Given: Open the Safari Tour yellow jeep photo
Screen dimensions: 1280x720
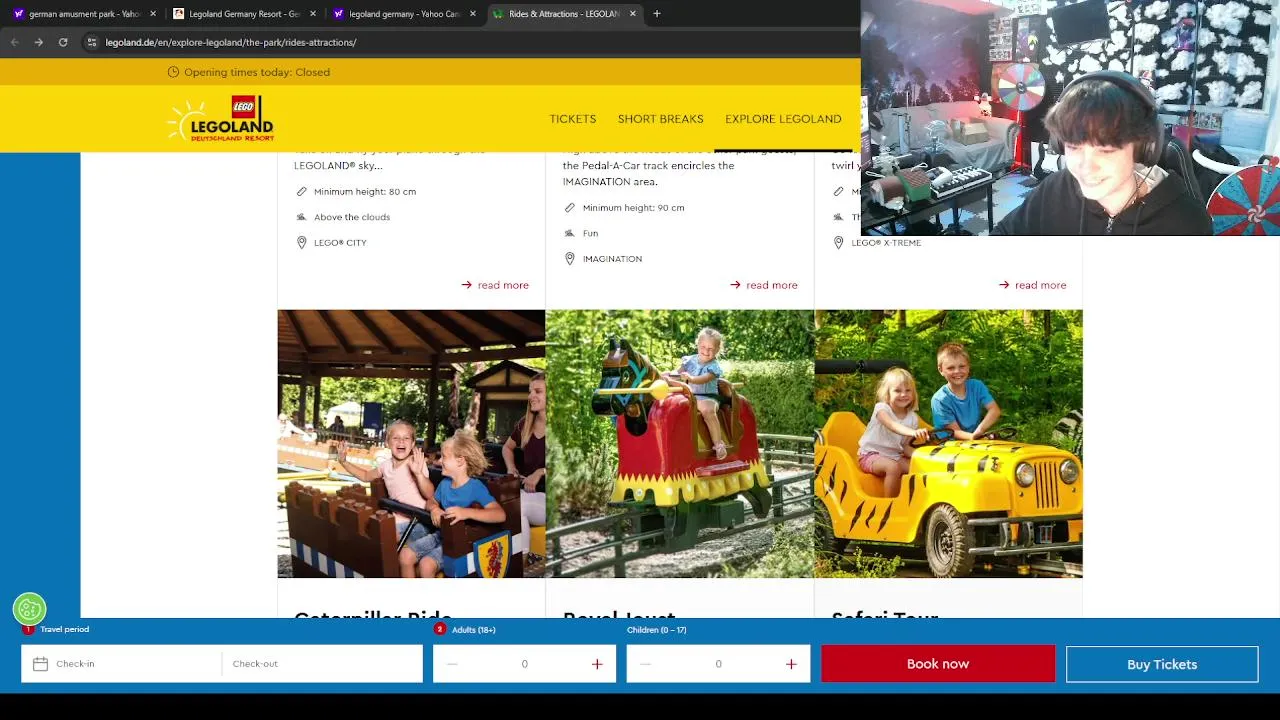Looking at the screenshot, I should coord(948,444).
